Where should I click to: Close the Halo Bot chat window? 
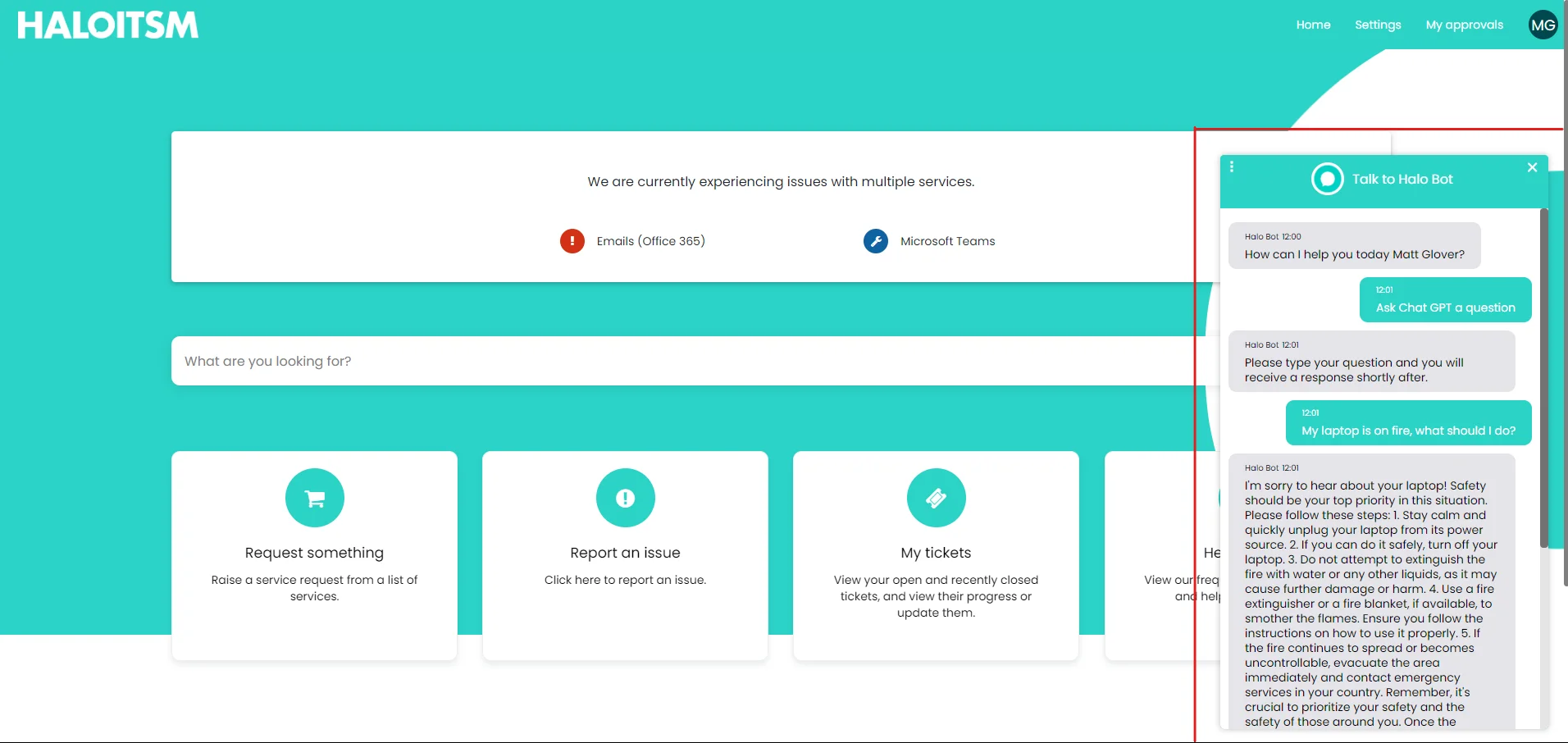coord(1532,167)
